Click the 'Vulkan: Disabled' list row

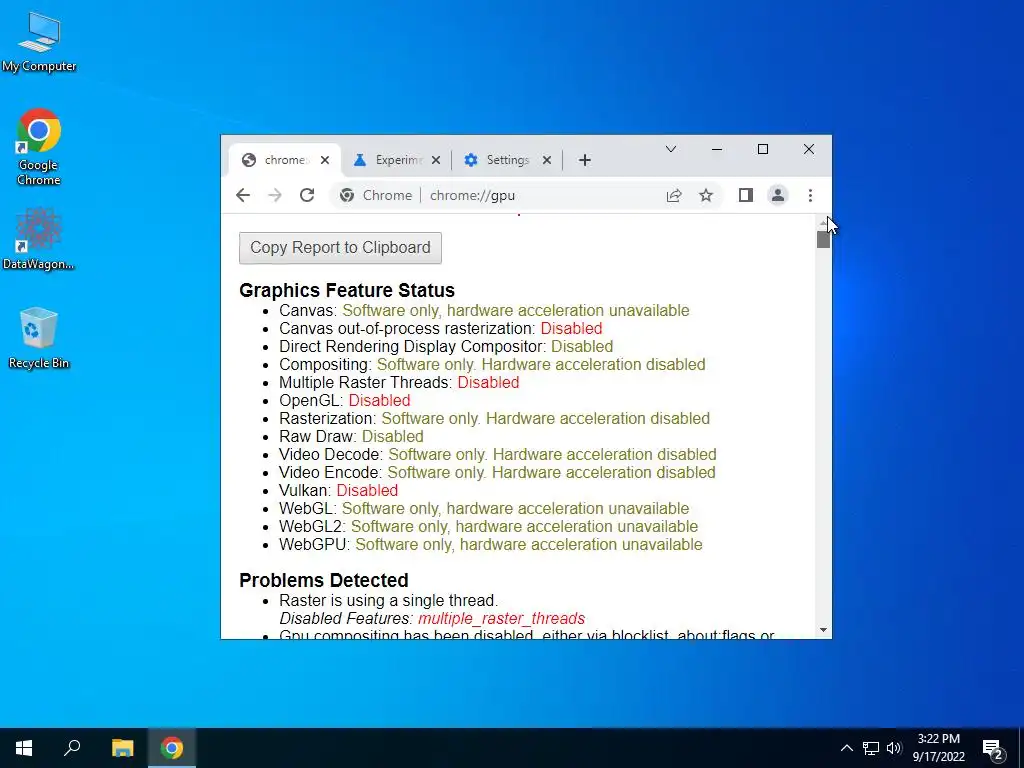pos(338,490)
